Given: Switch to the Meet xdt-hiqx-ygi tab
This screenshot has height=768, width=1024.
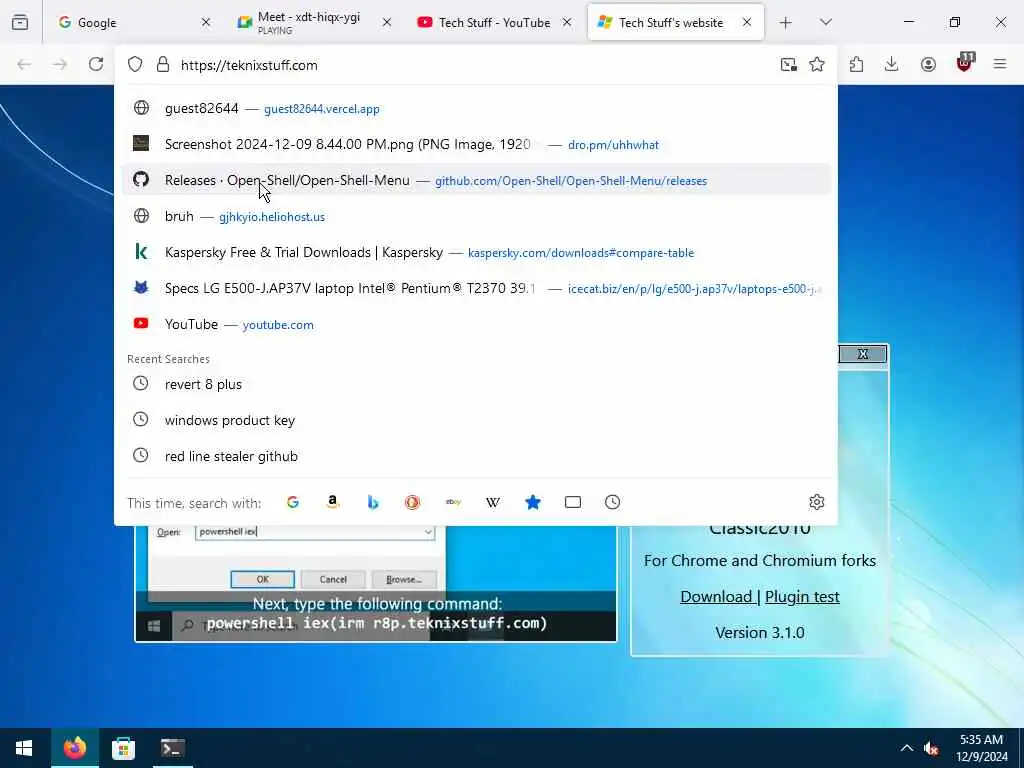Looking at the screenshot, I should (x=315, y=22).
